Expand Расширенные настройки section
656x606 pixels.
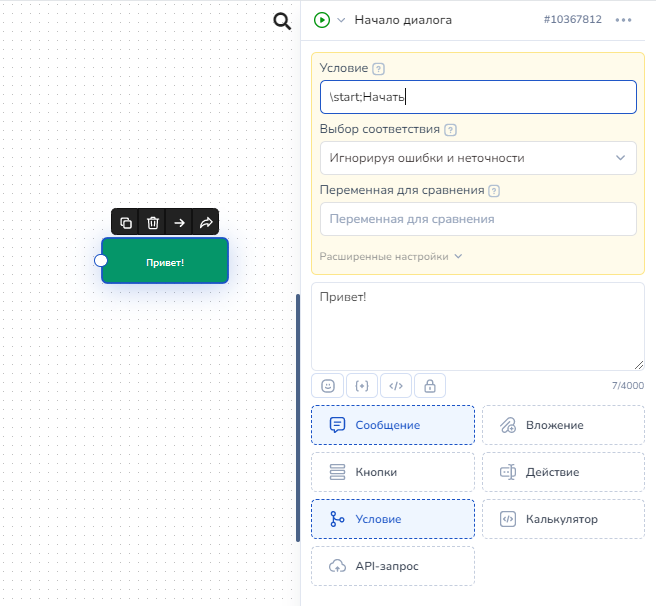point(391,256)
